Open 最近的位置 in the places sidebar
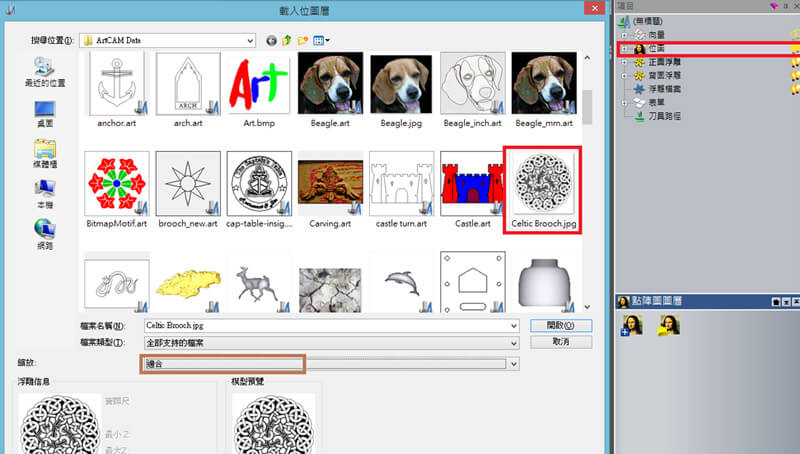 click(x=45, y=72)
